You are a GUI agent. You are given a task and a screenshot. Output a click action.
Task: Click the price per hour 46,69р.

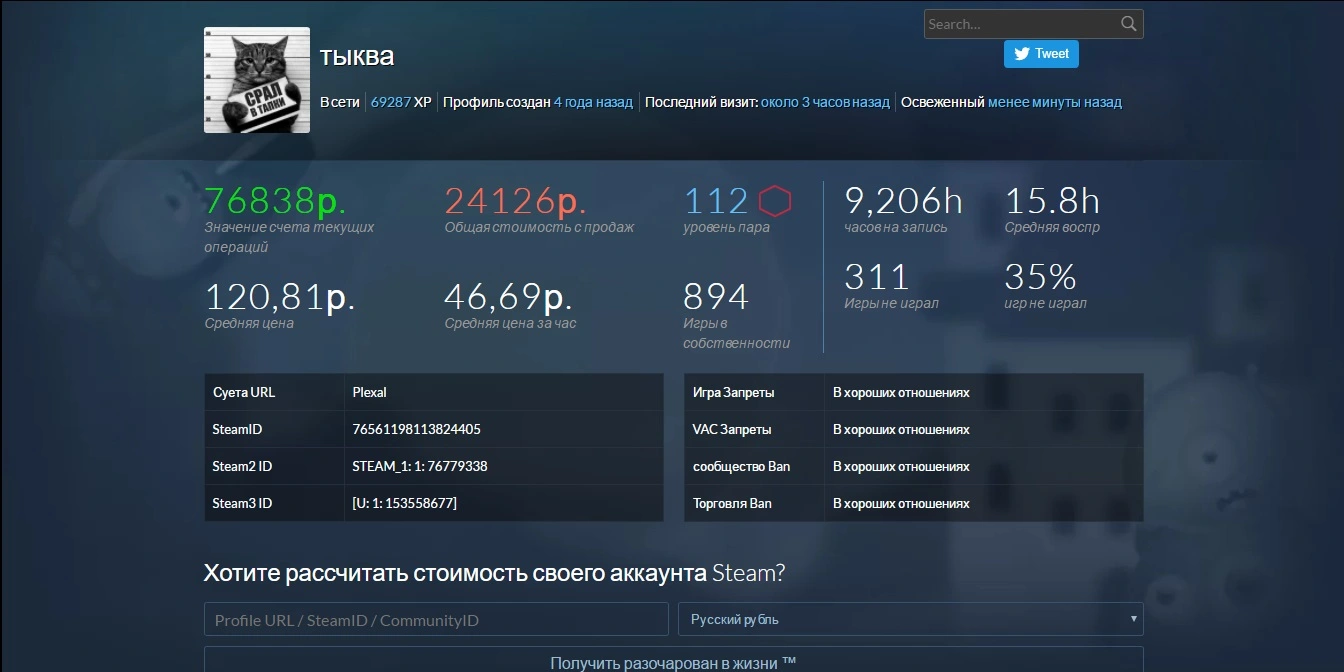click(x=507, y=297)
